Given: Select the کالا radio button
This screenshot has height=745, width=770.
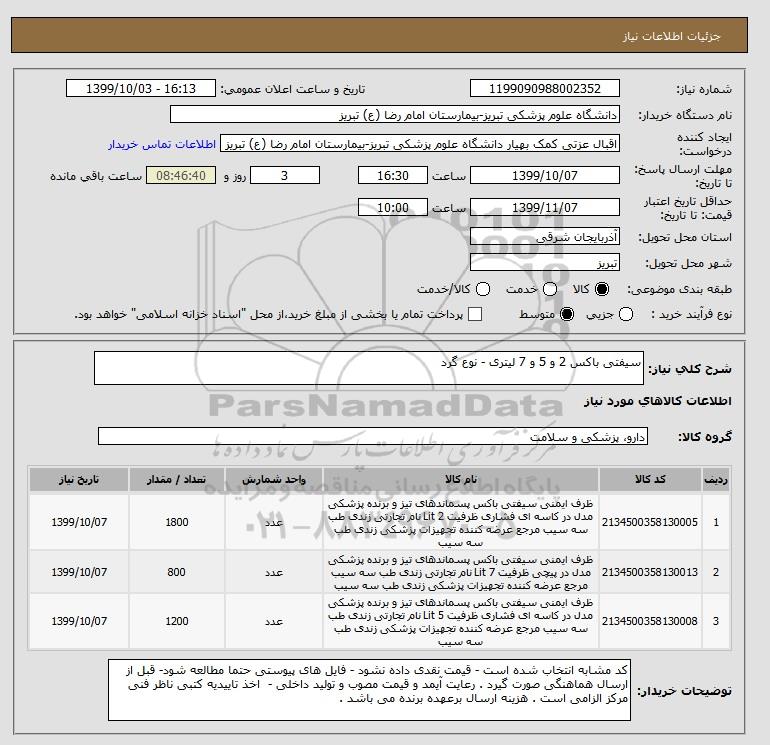Looking at the screenshot, I should (x=602, y=289).
